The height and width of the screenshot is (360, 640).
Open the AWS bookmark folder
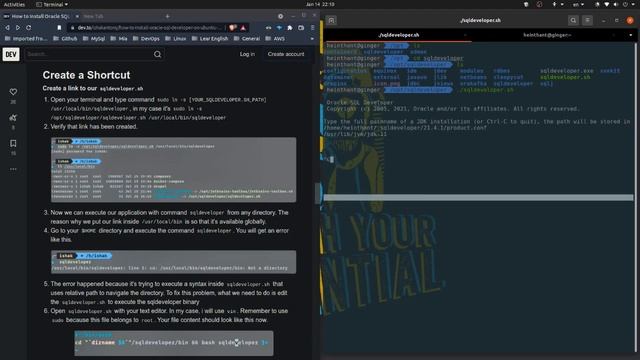pyautogui.click(x=276, y=39)
